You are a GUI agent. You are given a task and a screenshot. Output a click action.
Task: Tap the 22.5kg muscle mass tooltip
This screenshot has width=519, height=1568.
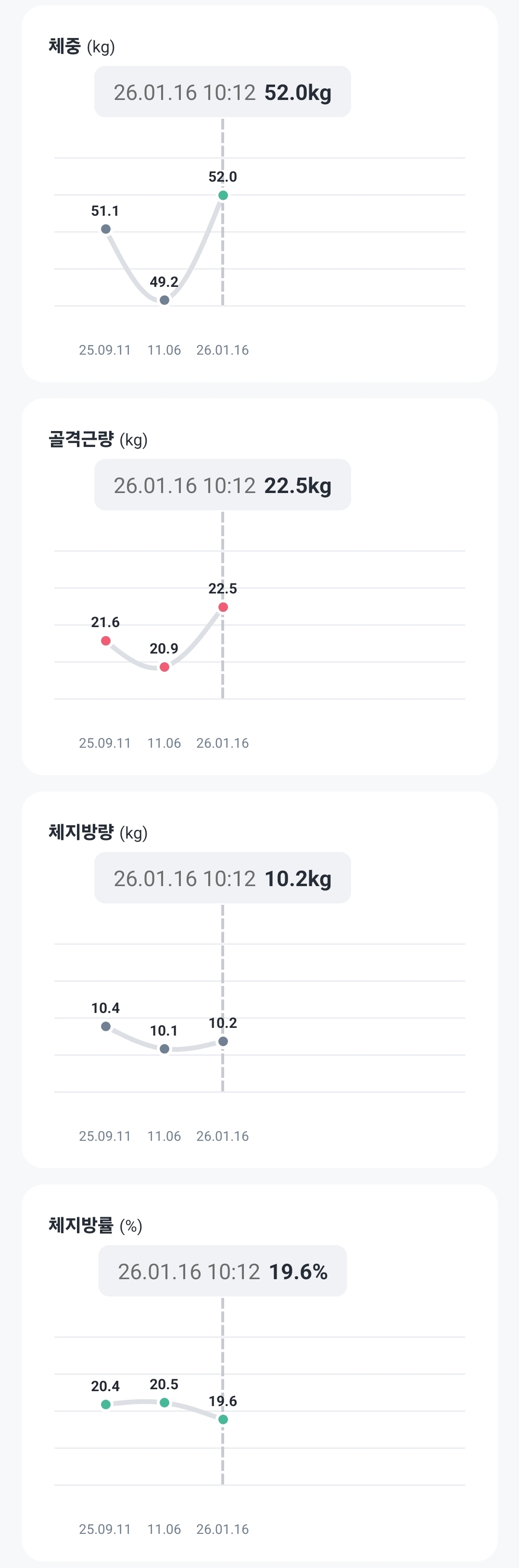[x=222, y=485]
